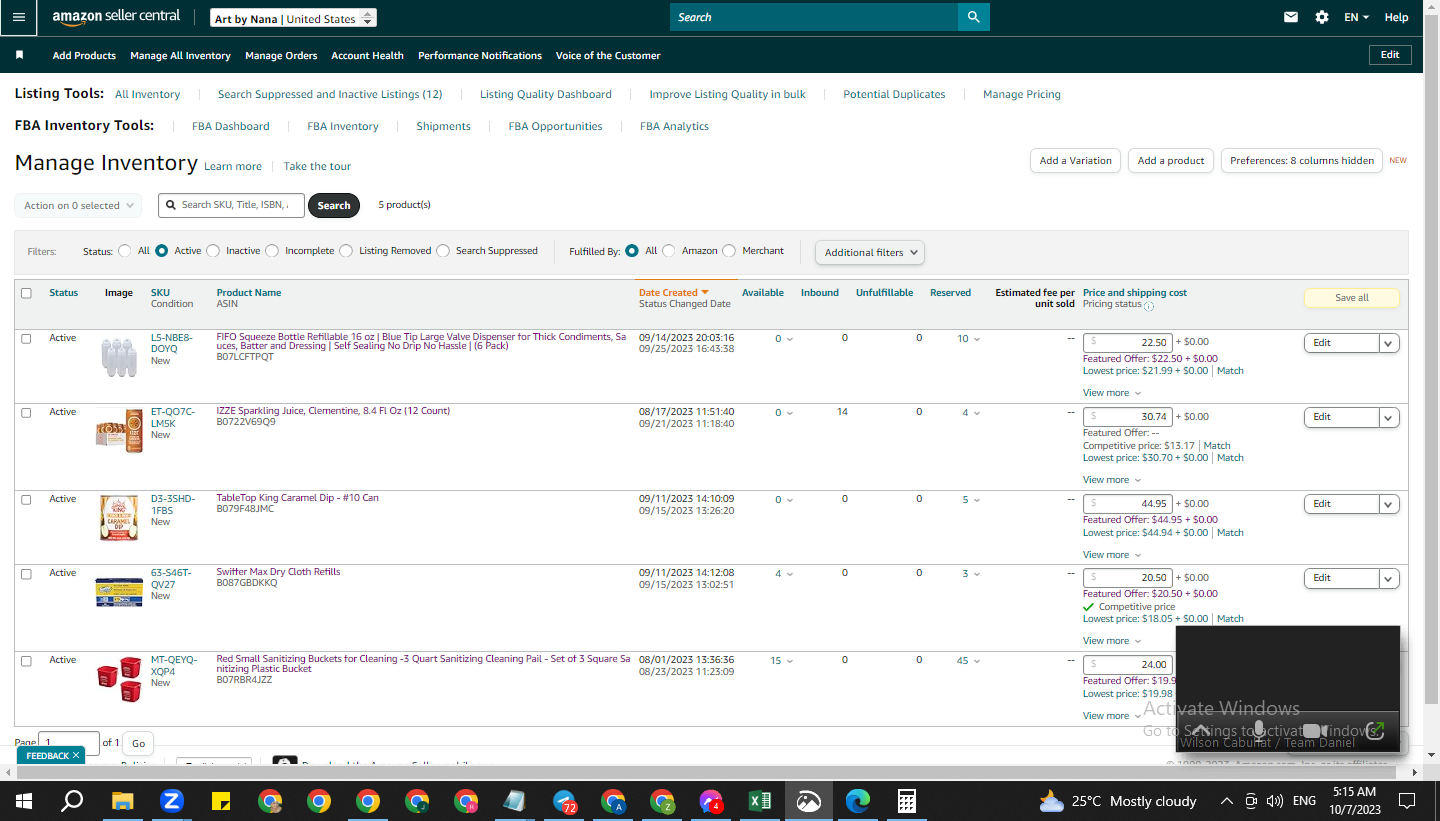Open the notification center icon
This screenshot has height=821, width=1440.
coord(1407,801)
